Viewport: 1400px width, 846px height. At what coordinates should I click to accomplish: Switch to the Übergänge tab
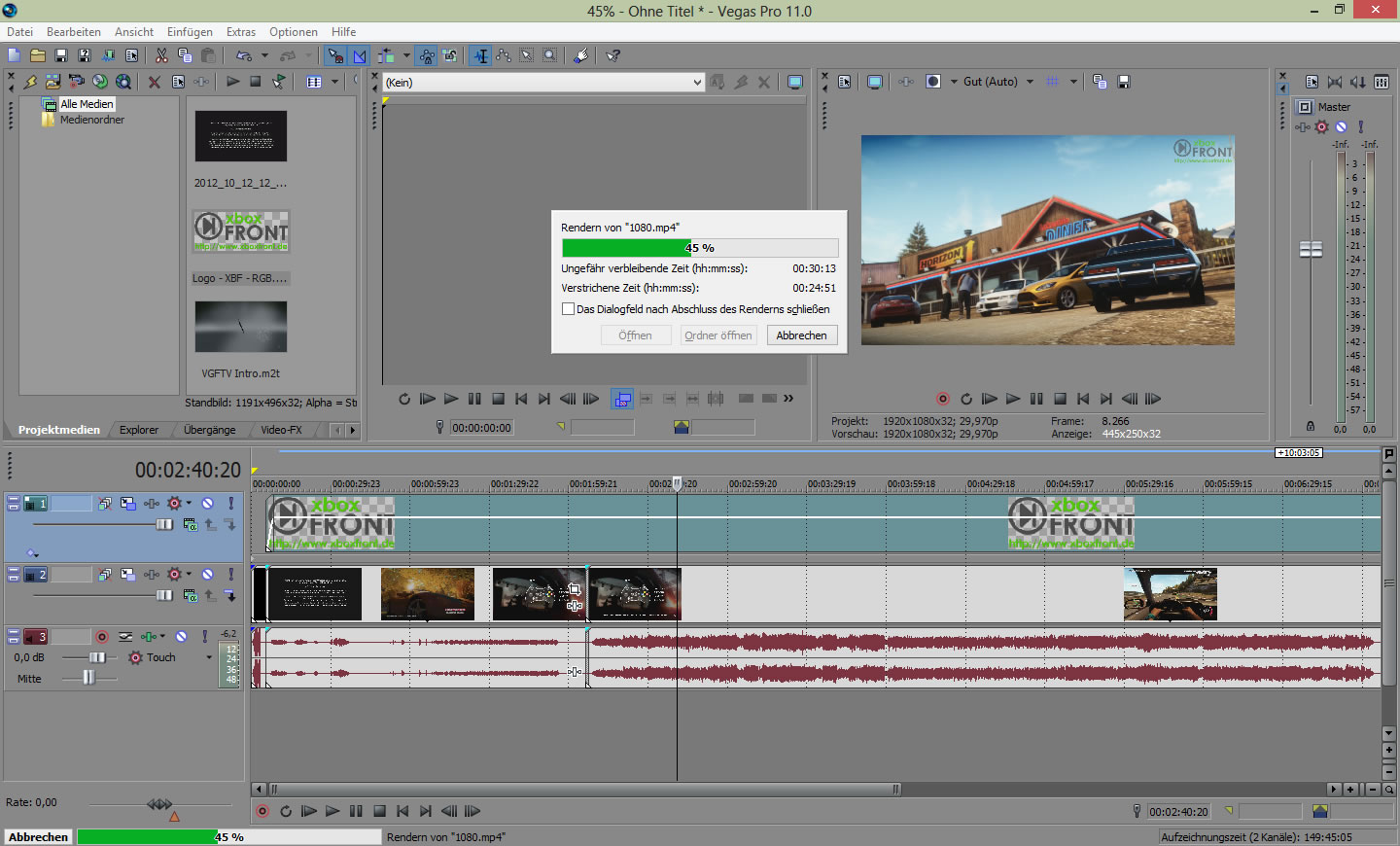coord(209,430)
